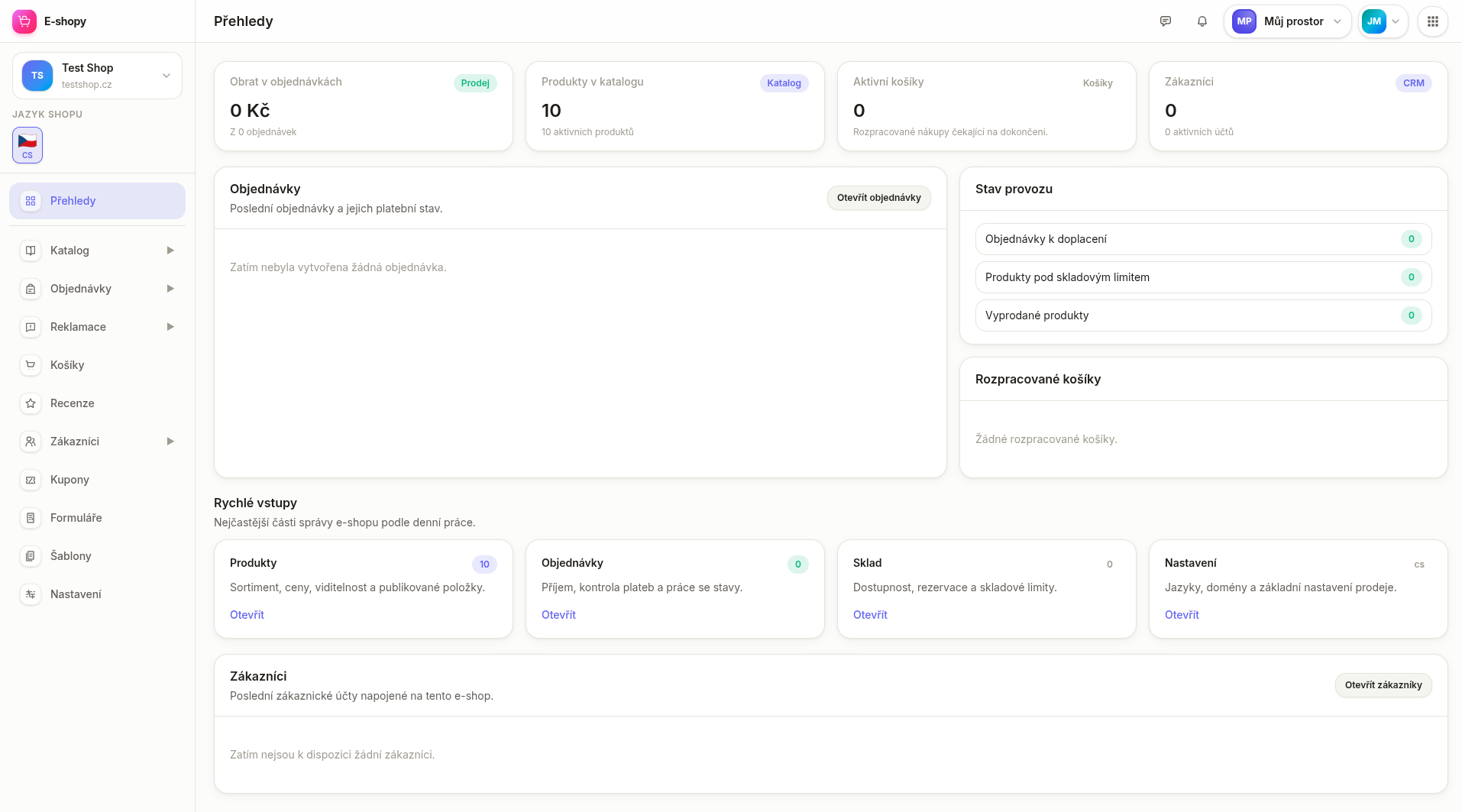Viewport: 1462px width, 812px height.
Task: Select the Objednávky k doplacení row
Action: click(1203, 239)
